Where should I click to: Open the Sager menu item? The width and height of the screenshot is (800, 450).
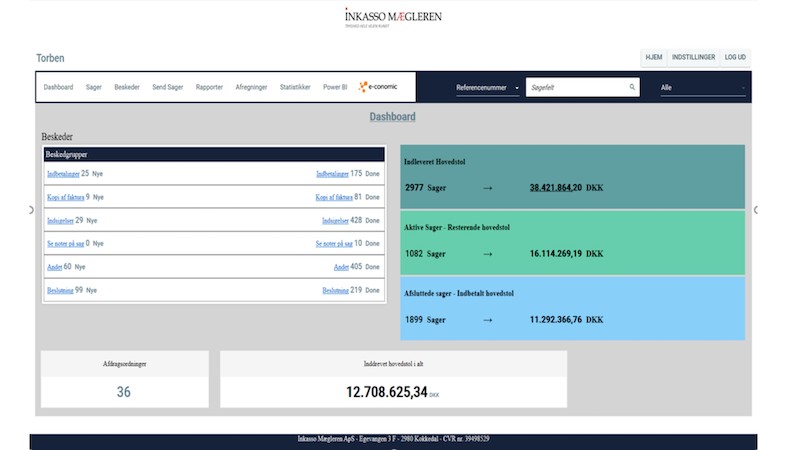pos(94,87)
